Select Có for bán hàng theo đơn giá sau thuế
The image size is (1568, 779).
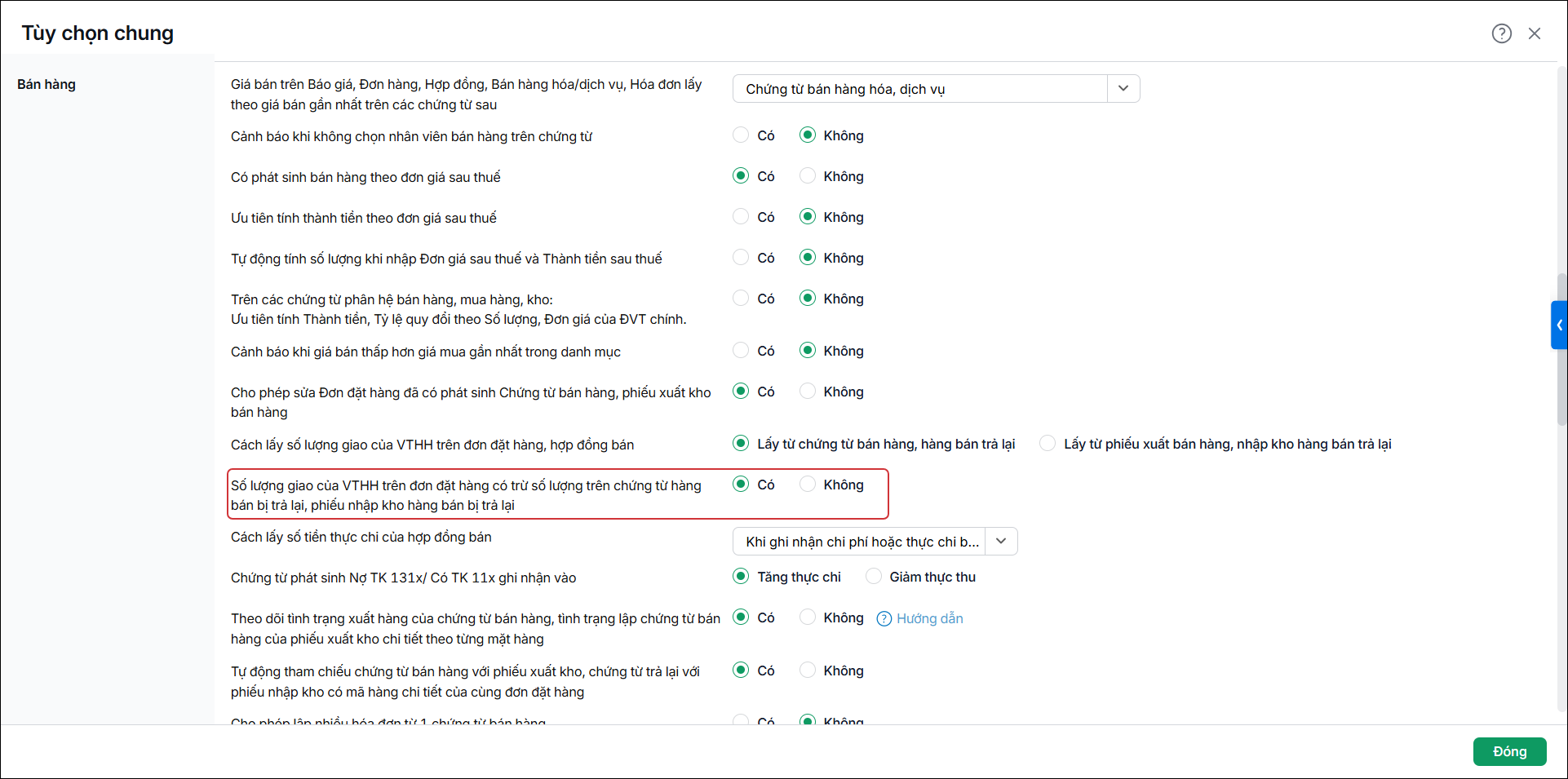pyautogui.click(x=741, y=176)
